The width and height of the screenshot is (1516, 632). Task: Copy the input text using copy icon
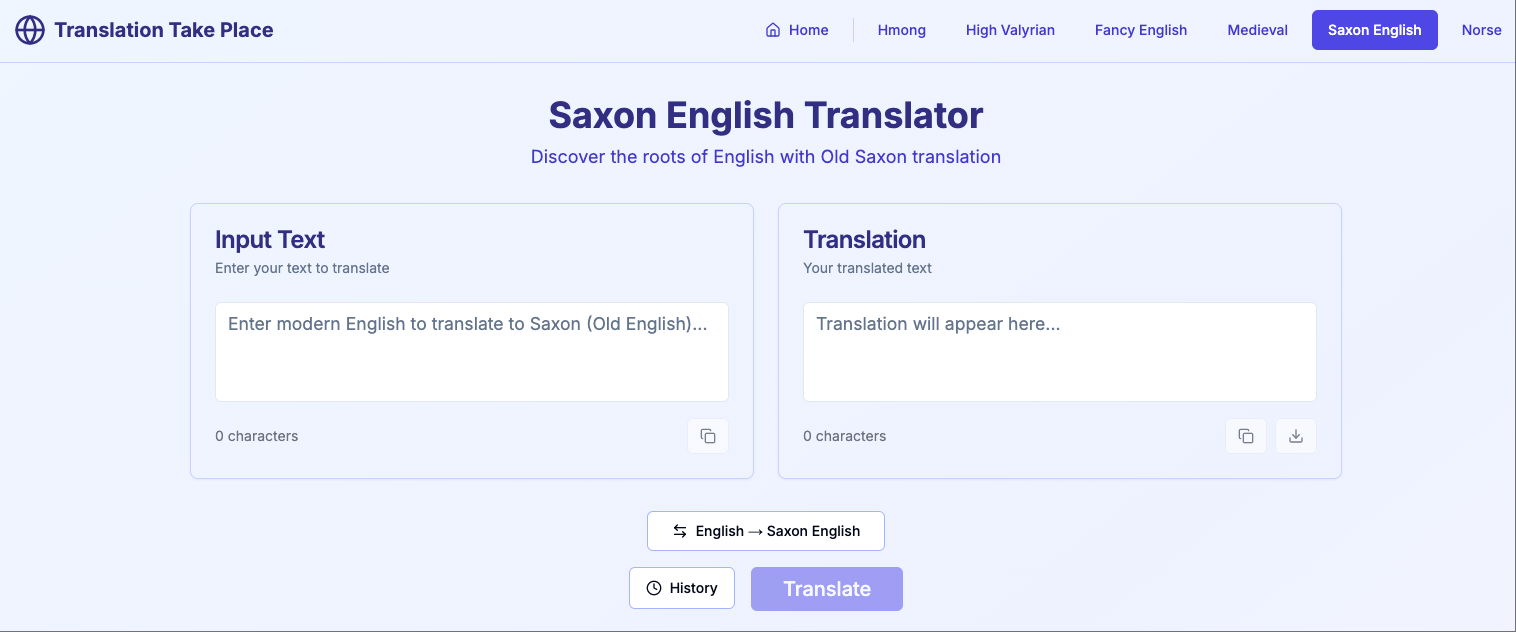pos(708,436)
